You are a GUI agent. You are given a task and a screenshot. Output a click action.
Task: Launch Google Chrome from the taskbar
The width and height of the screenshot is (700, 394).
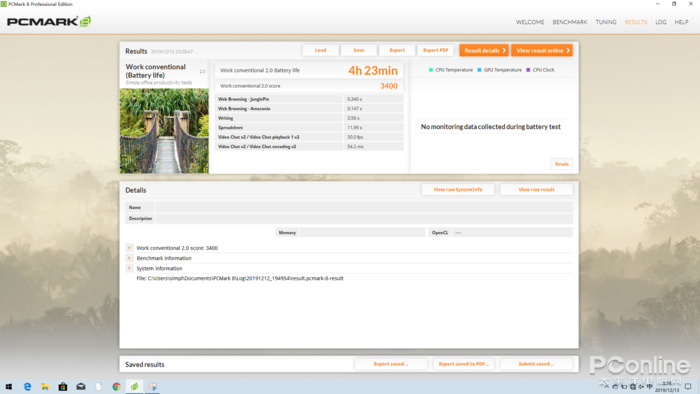click(117, 386)
